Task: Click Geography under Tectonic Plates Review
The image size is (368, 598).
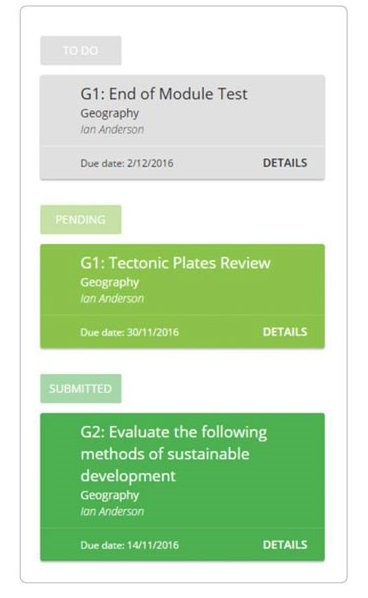Action: click(109, 282)
